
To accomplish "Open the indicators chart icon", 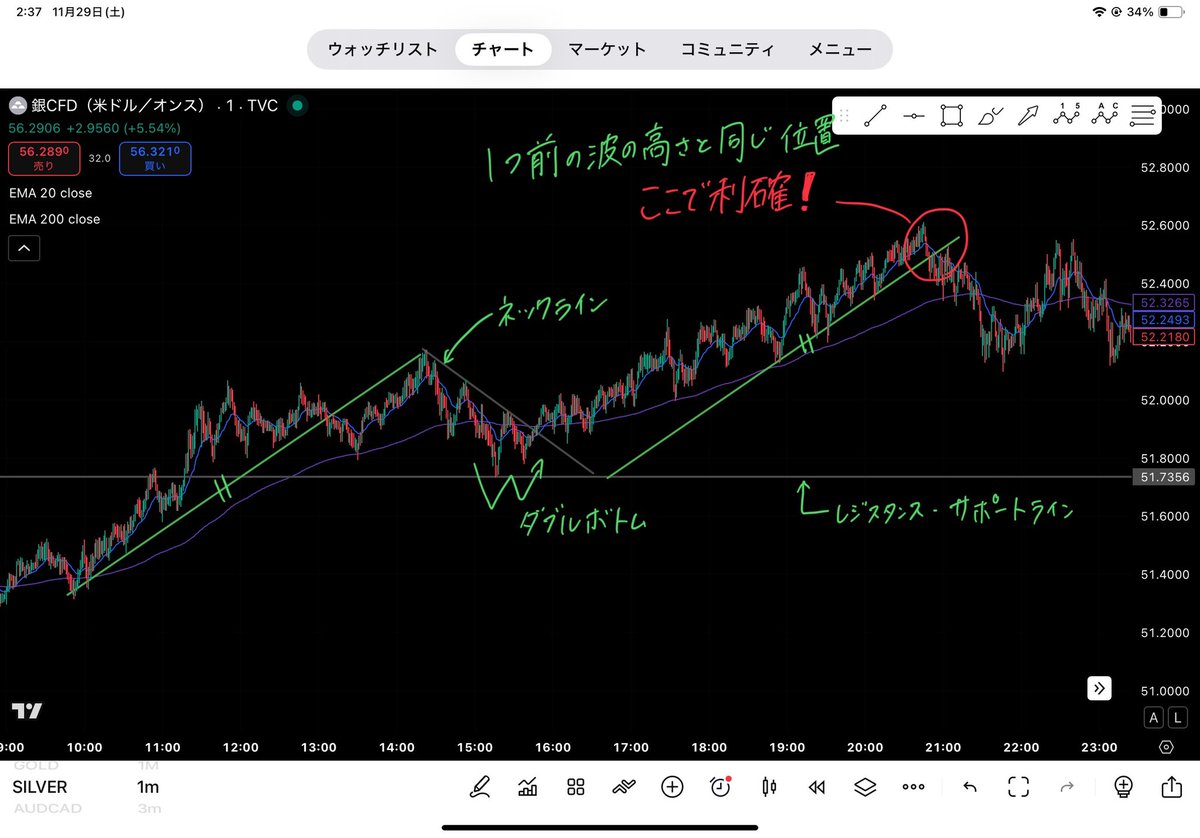I will [528, 787].
